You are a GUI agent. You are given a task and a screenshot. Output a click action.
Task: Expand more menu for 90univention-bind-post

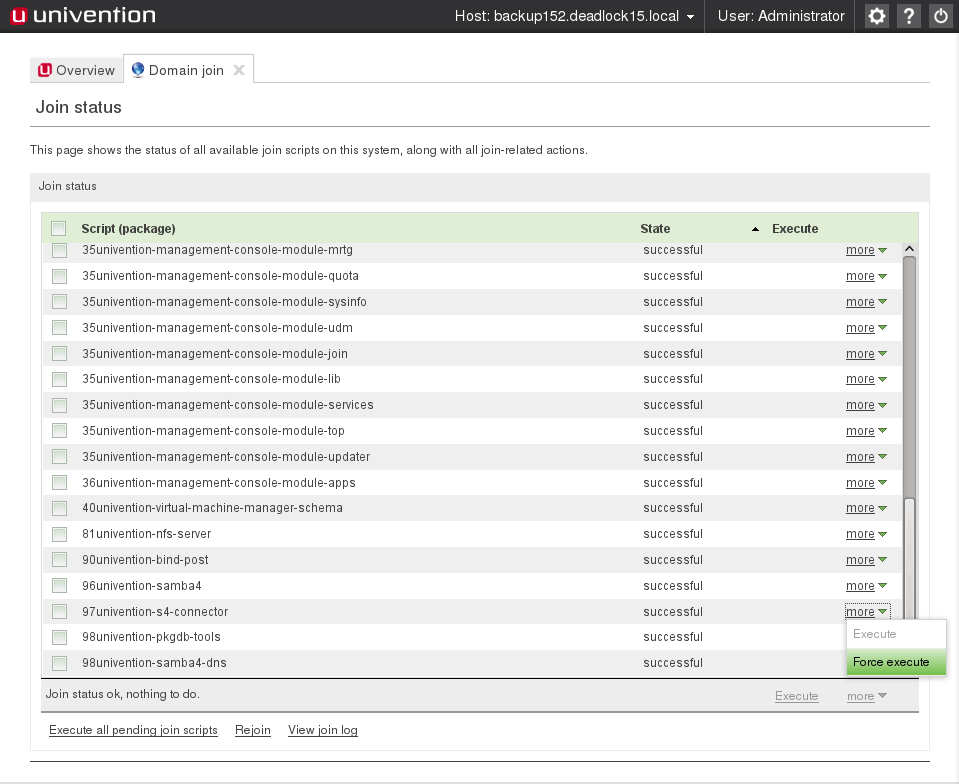coord(866,560)
